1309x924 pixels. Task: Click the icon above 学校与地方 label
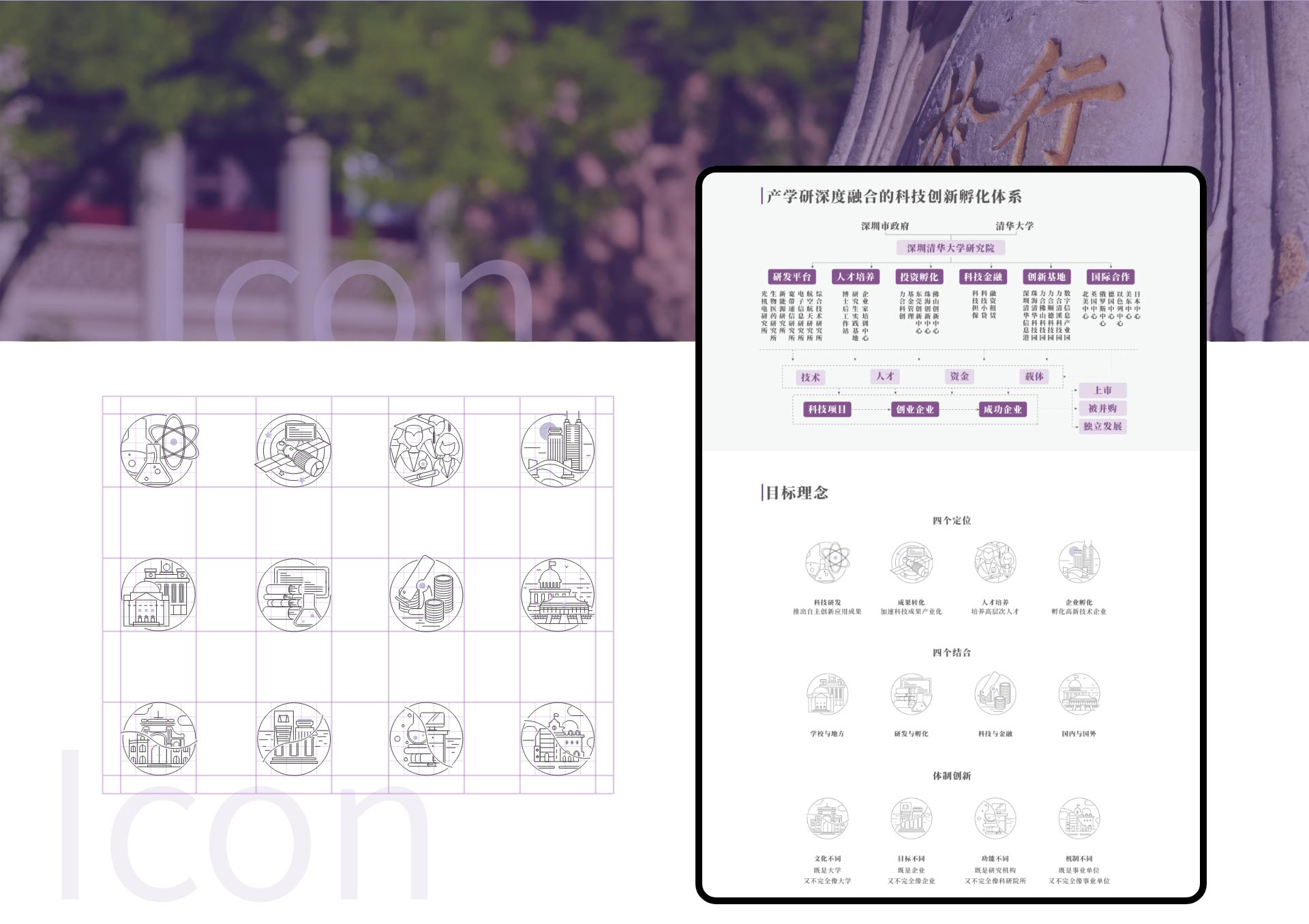(827, 694)
